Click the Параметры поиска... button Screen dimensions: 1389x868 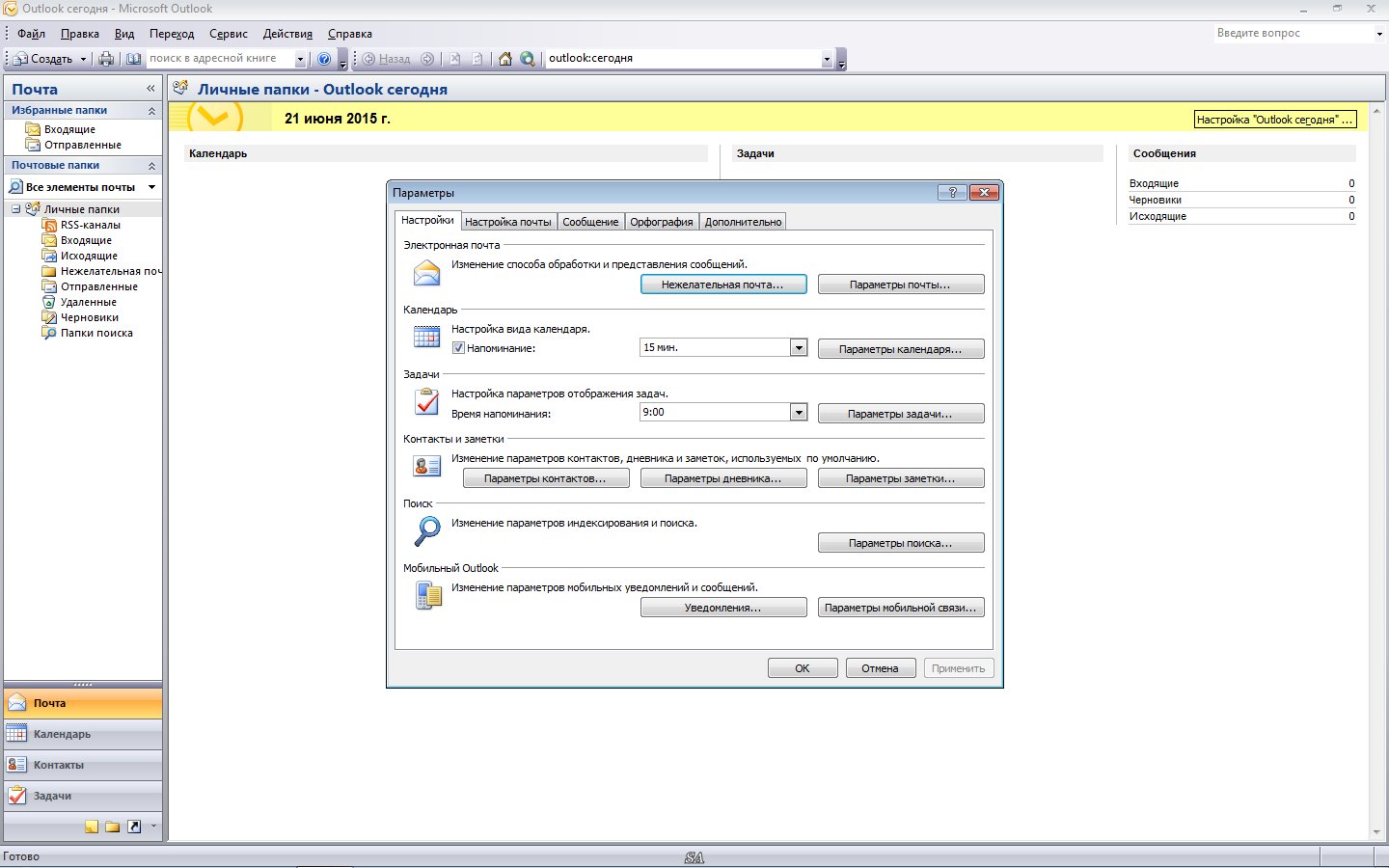(x=901, y=543)
